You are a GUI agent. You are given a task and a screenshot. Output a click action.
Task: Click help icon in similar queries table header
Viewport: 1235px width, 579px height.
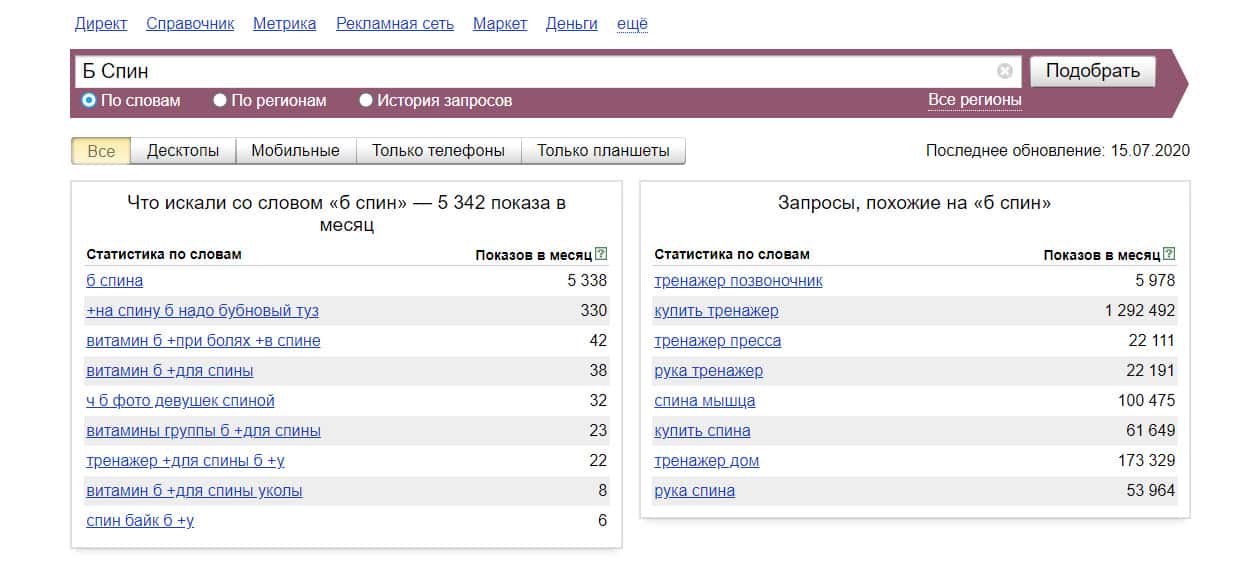coord(1169,254)
